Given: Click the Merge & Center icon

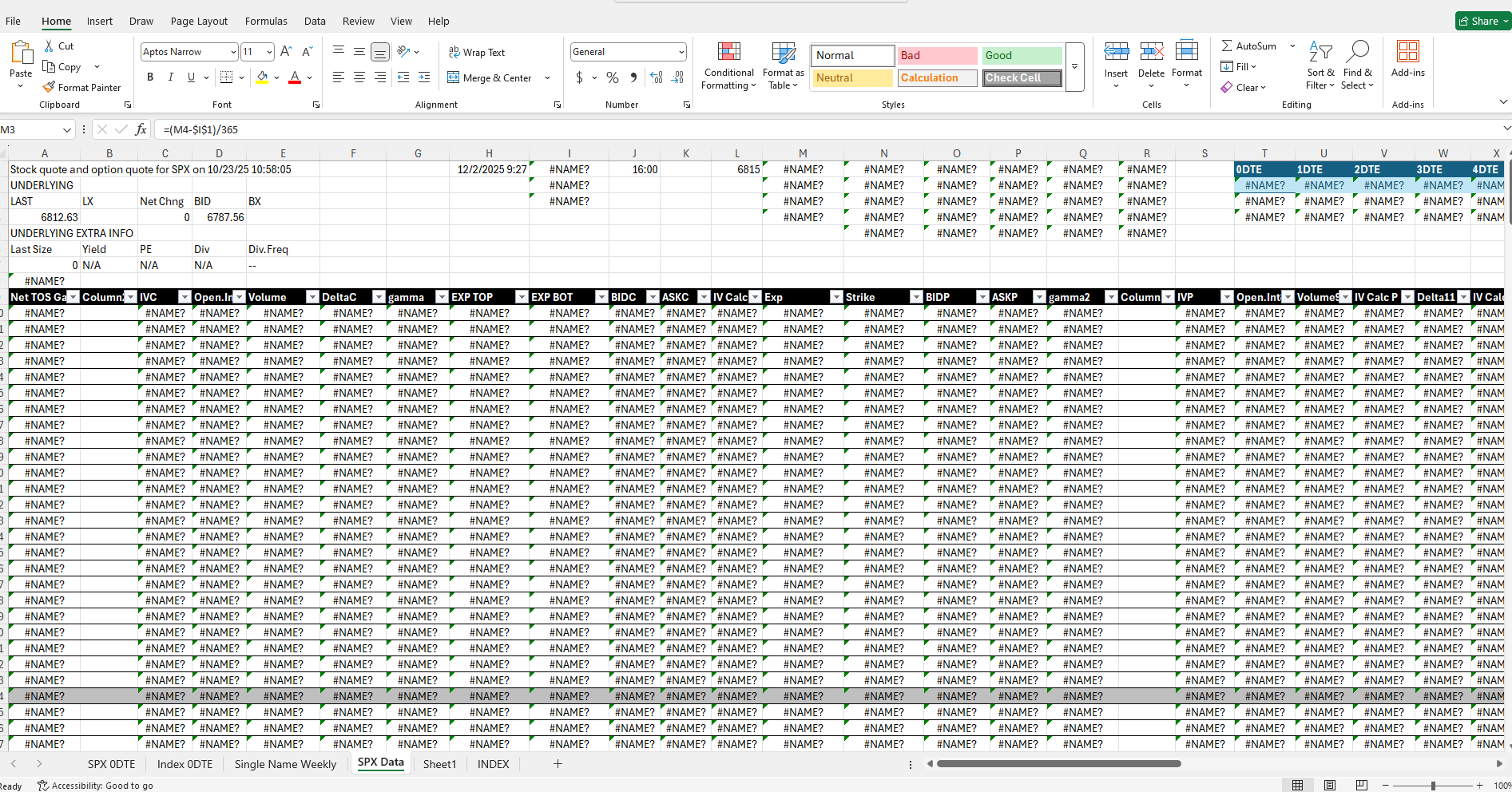Looking at the screenshot, I should (454, 77).
